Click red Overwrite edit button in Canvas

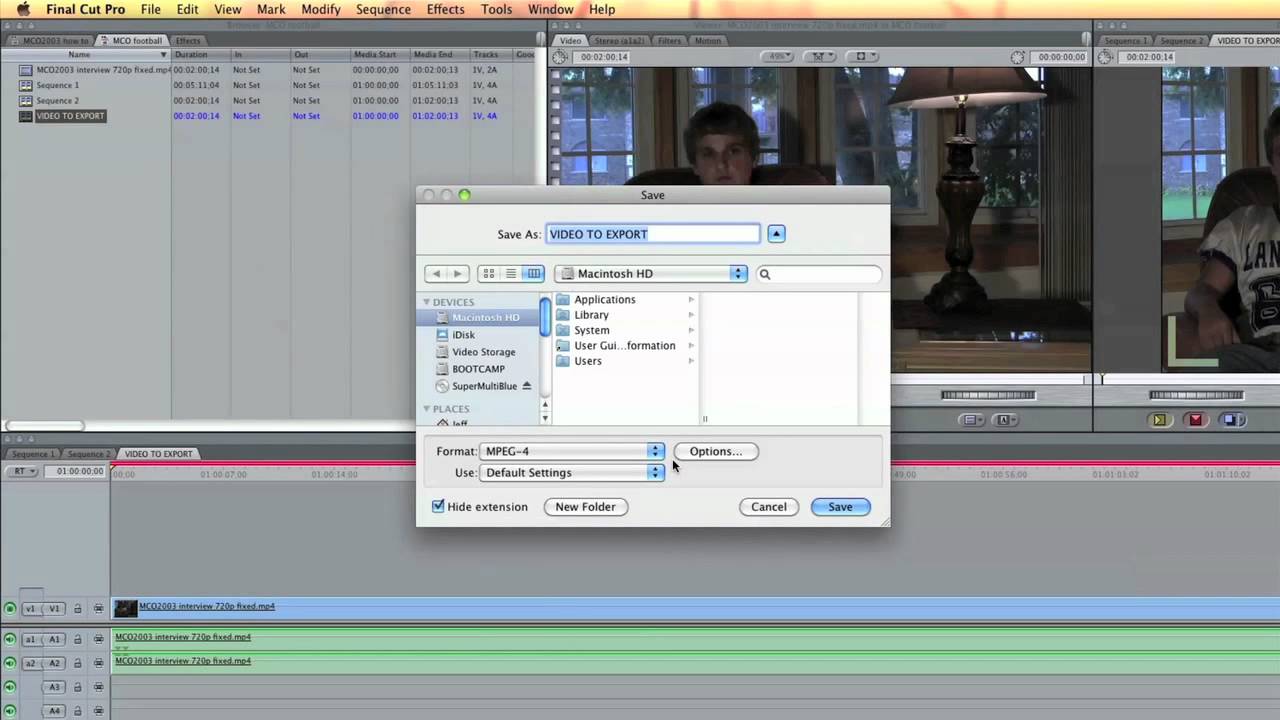tap(1195, 420)
